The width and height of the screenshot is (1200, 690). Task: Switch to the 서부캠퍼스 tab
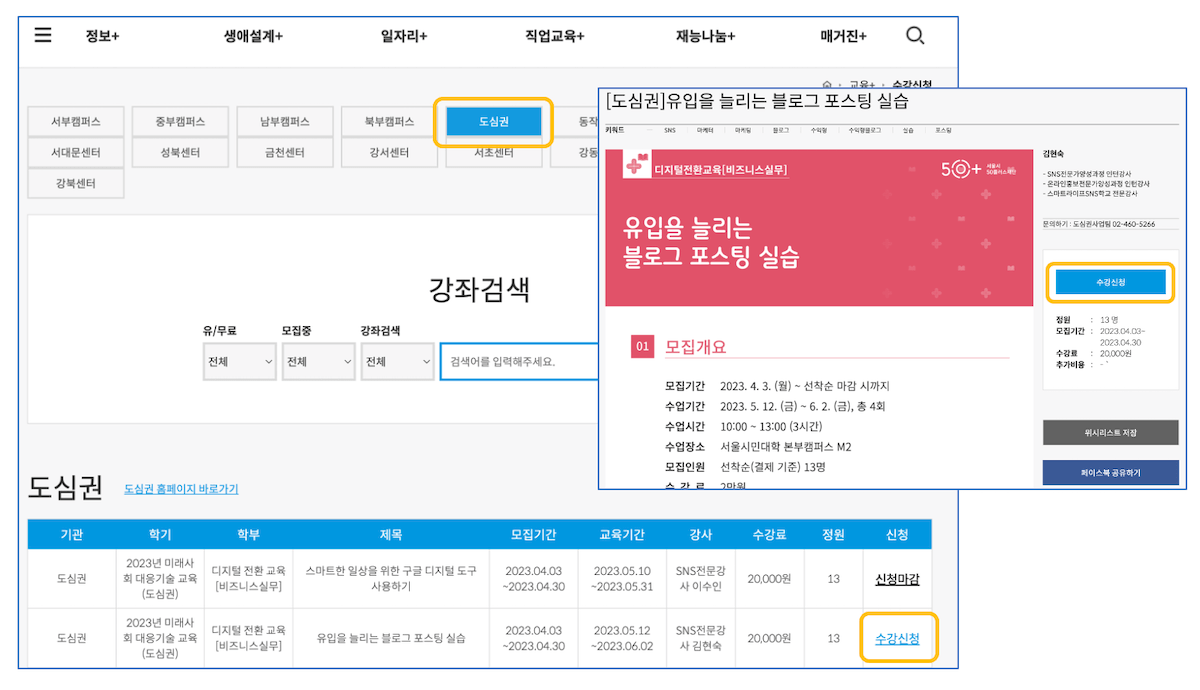(76, 122)
